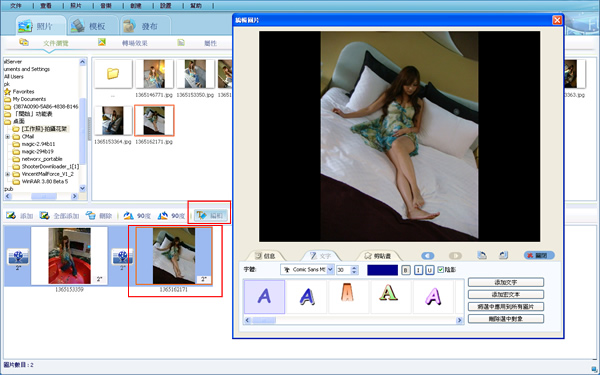600x375 pixels.
Task: Switch to 剪貼畫 clipart tab in editor
Action: coord(378,256)
